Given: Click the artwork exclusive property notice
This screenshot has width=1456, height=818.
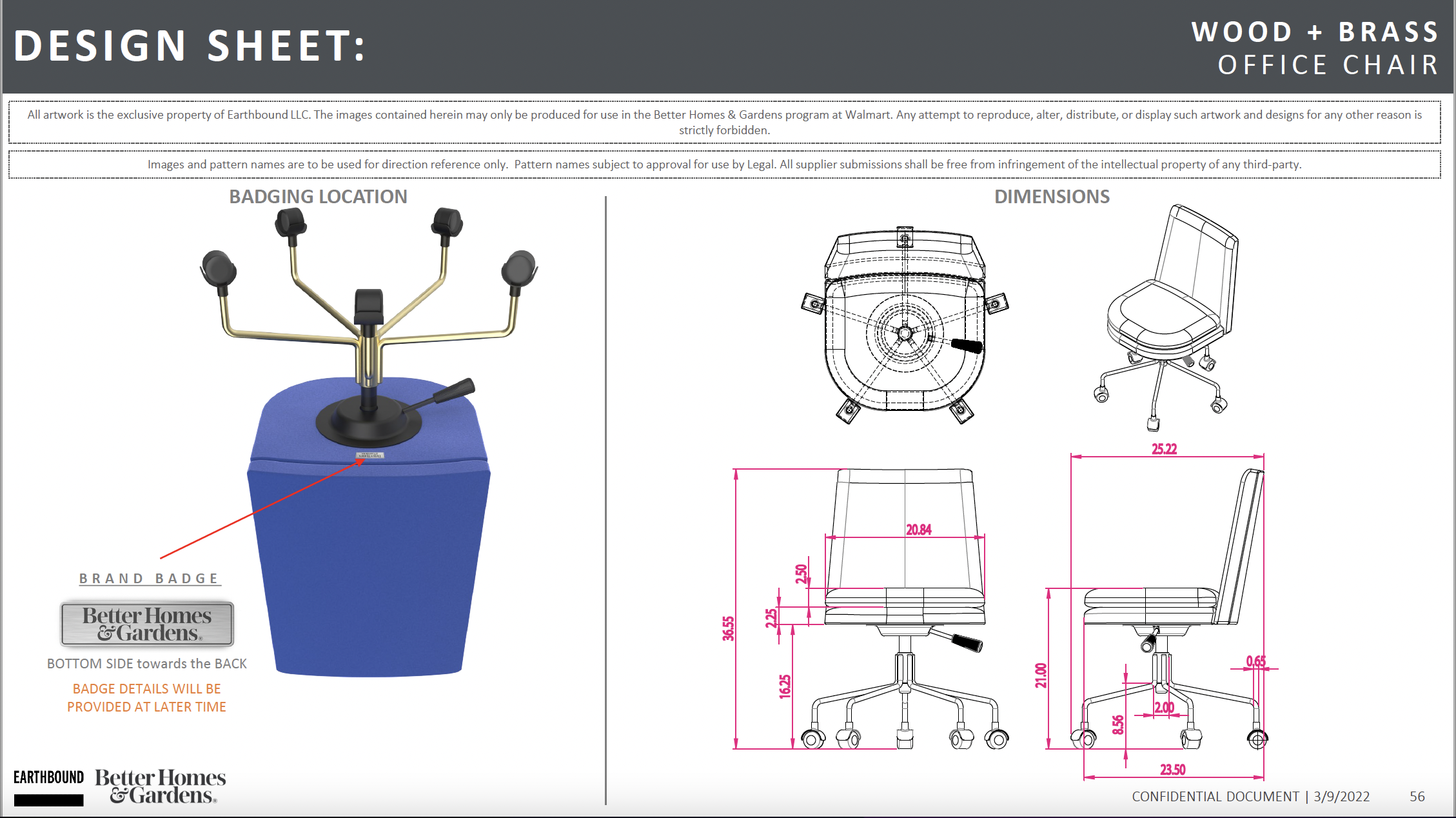Looking at the screenshot, I should pos(724,122).
